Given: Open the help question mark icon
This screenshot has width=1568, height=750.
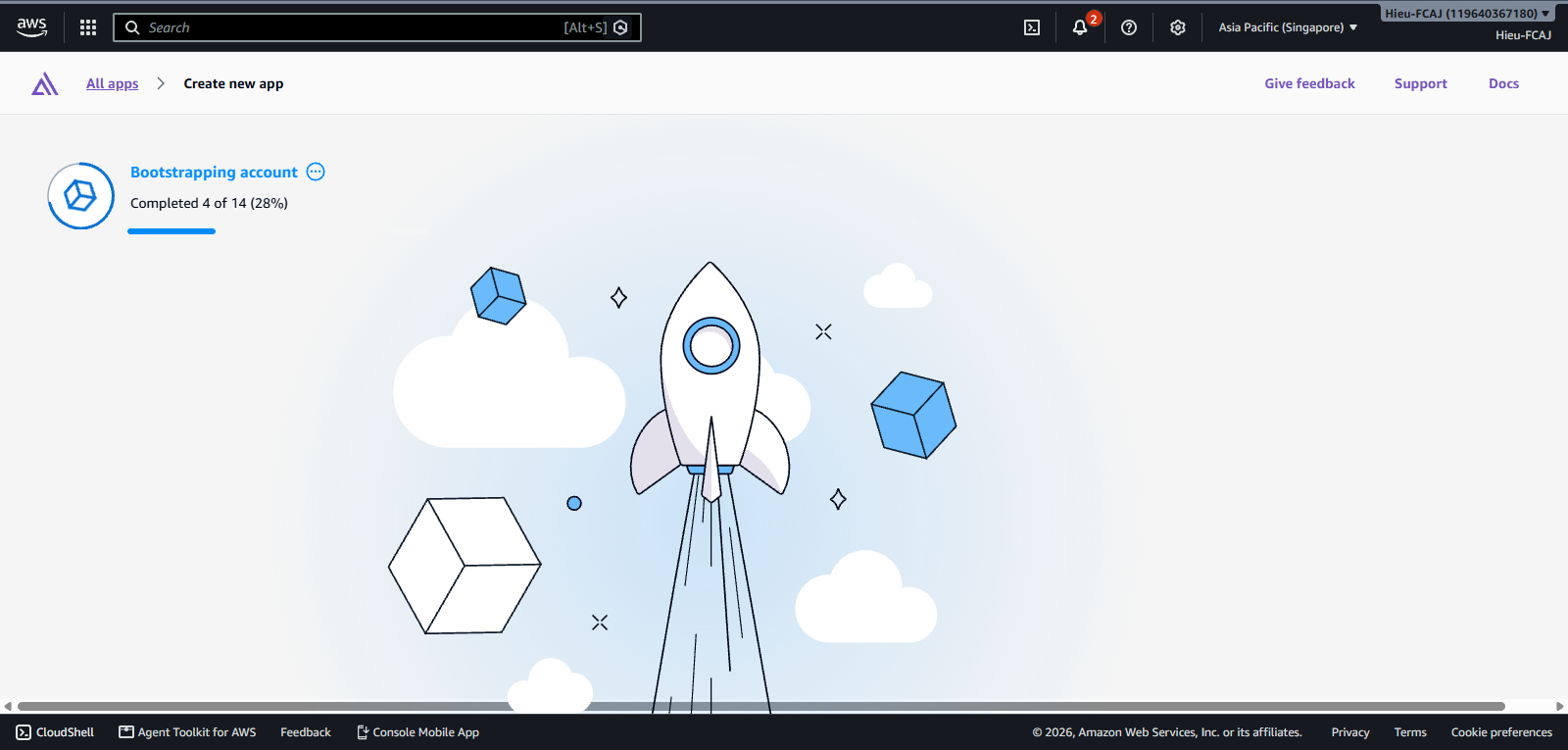Looking at the screenshot, I should point(1129,27).
